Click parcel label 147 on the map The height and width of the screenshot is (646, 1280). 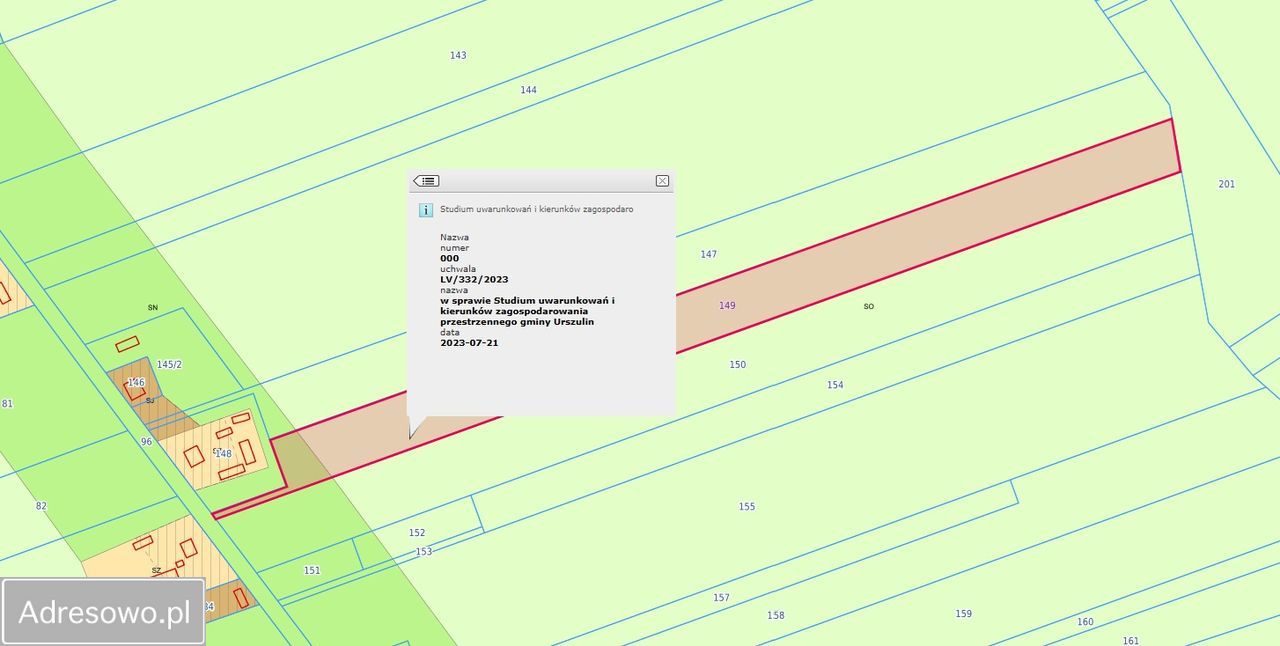pos(708,254)
